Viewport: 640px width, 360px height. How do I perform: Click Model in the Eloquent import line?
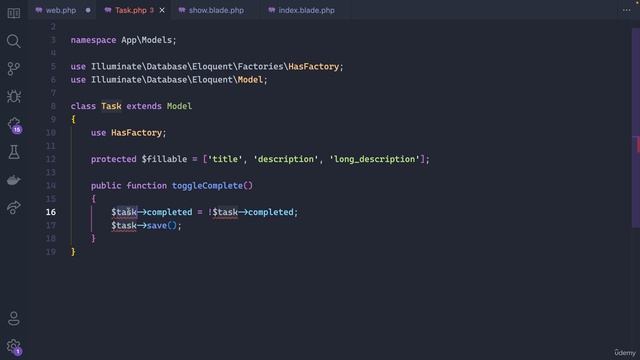250,80
